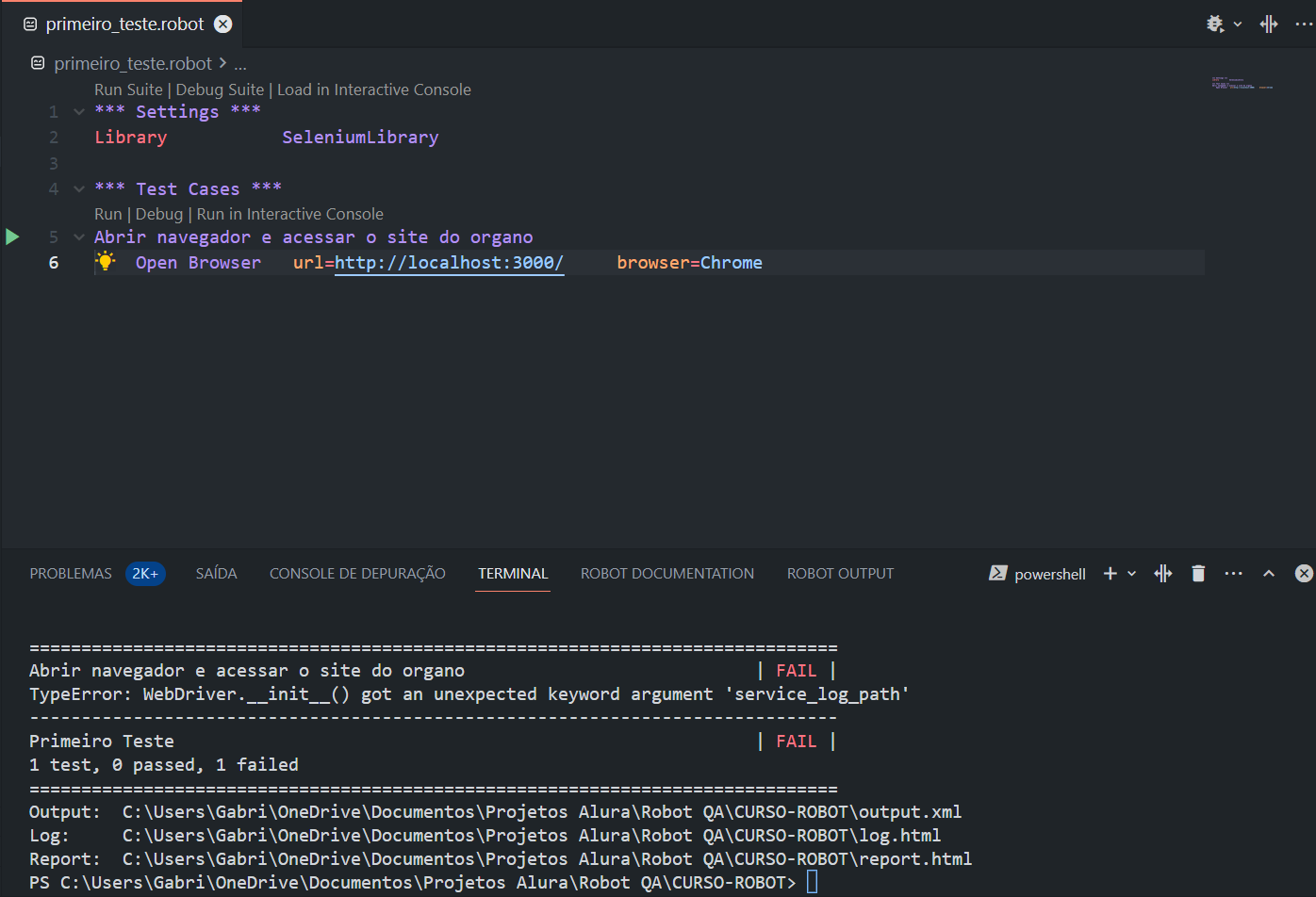The height and width of the screenshot is (897, 1316).
Task: Select the TERMINAL panel tab
Action: click(x=513, y=574)
